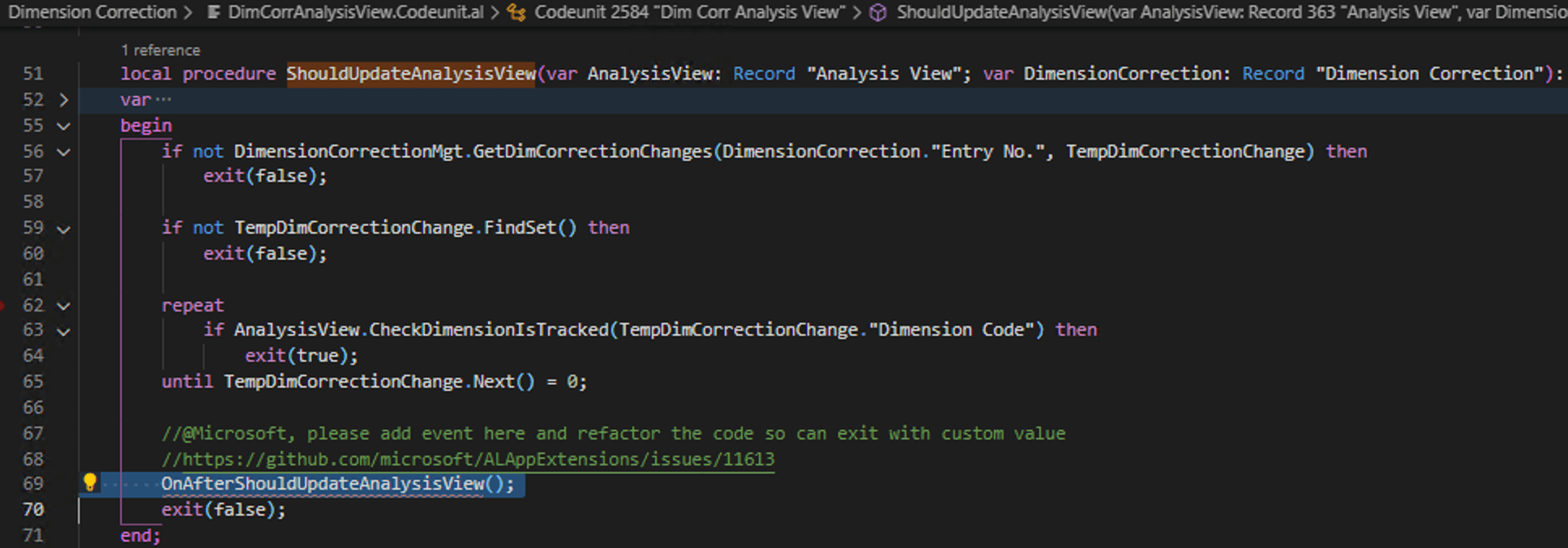Click the ShouldUpdateAnalysisView procedure breadcrumb

click(1232, 12)
